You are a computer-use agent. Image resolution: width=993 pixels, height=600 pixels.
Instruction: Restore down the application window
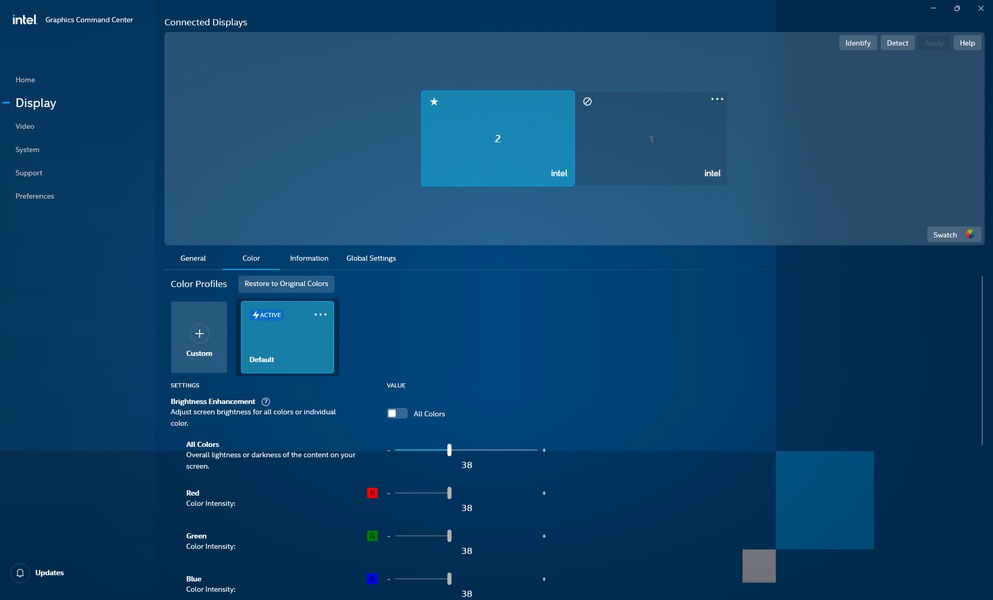957,8
